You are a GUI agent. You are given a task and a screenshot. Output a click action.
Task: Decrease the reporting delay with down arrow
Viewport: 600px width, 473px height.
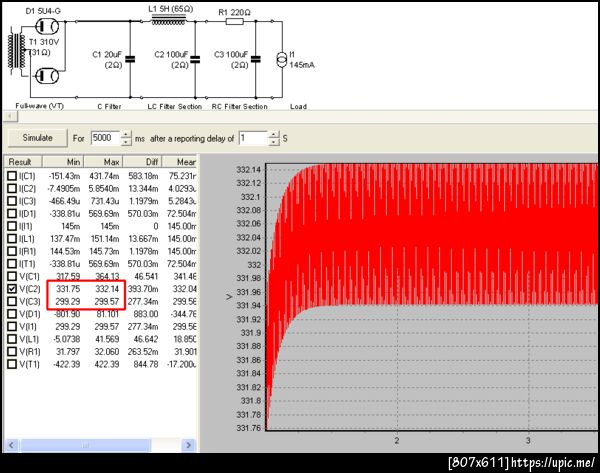pyautogui.click(x=274, y=142)
